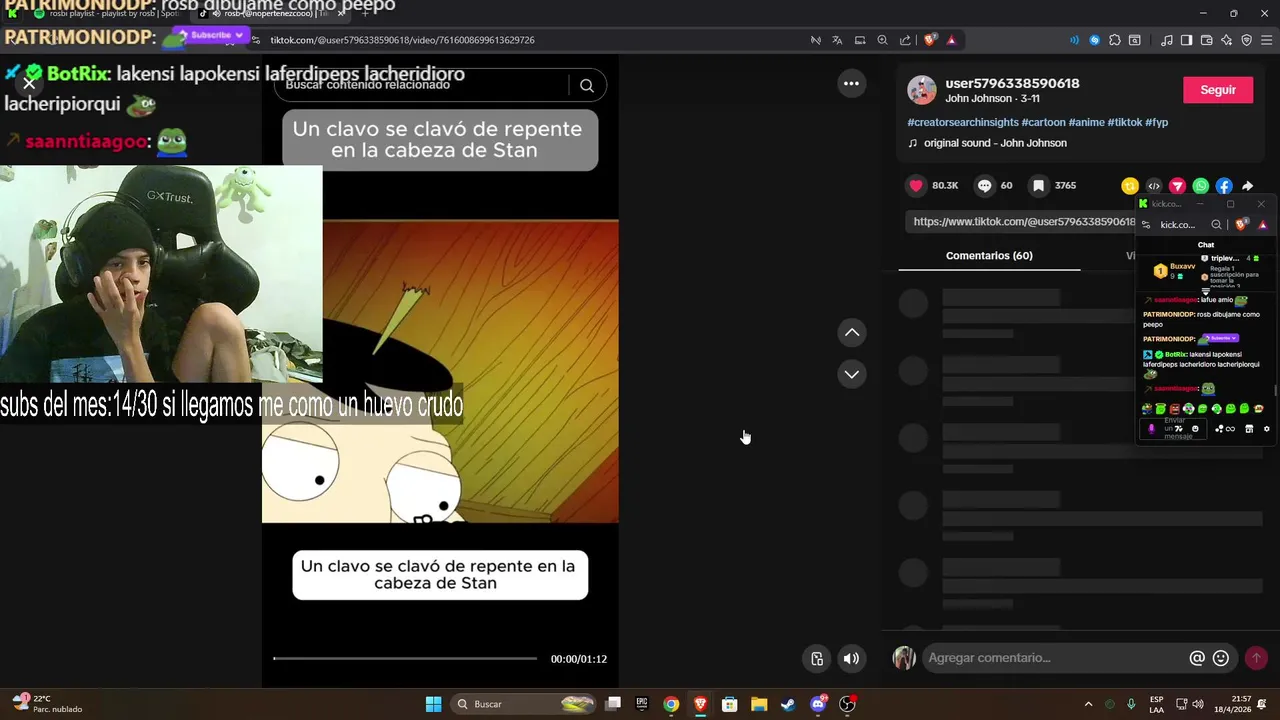Toggle the autoscroll icon beside volume button

(x=817, y=658)
